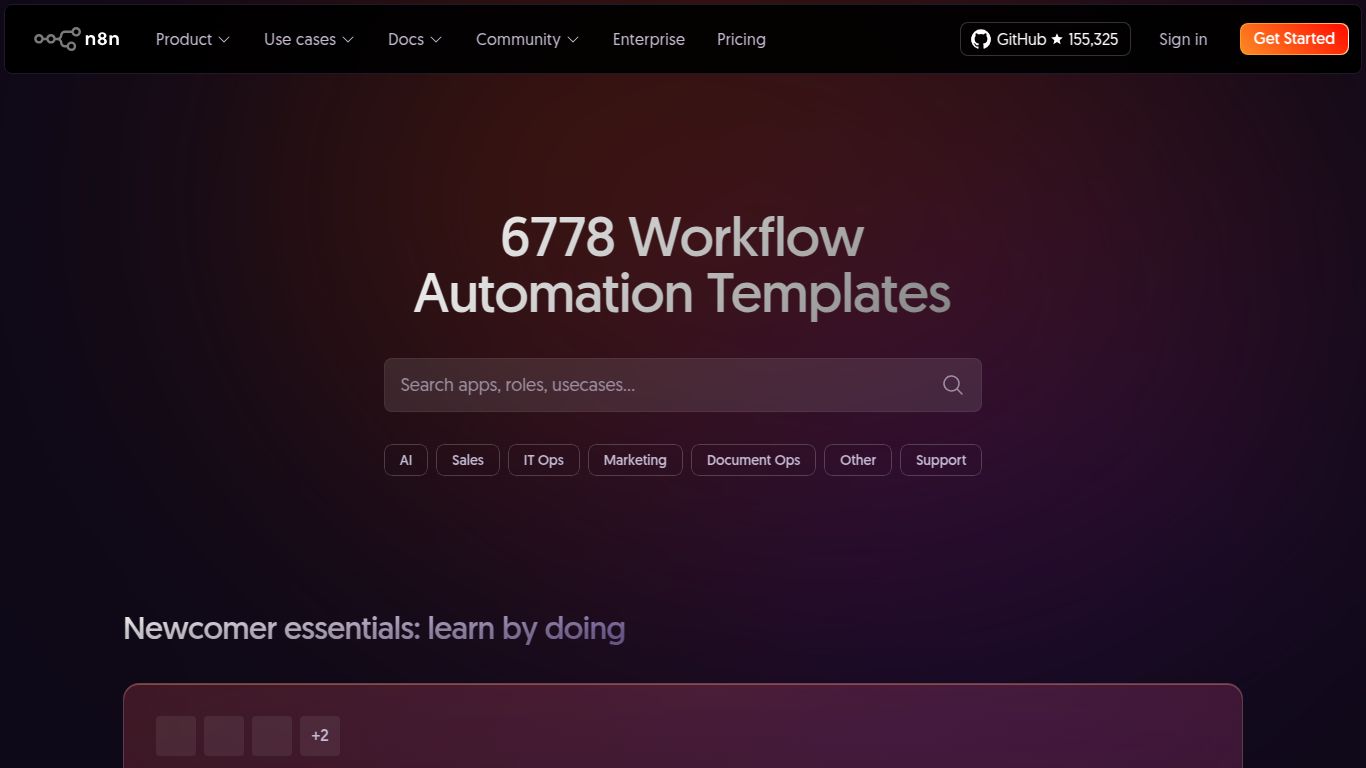Click the Sign in link
Screen dimensions: 1366x768
tap(1183, 39)
